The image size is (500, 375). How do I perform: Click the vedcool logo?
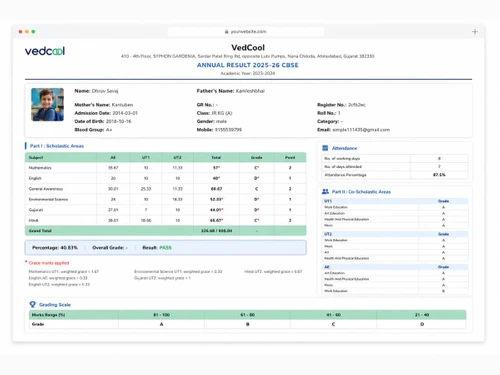coord(45,51)
